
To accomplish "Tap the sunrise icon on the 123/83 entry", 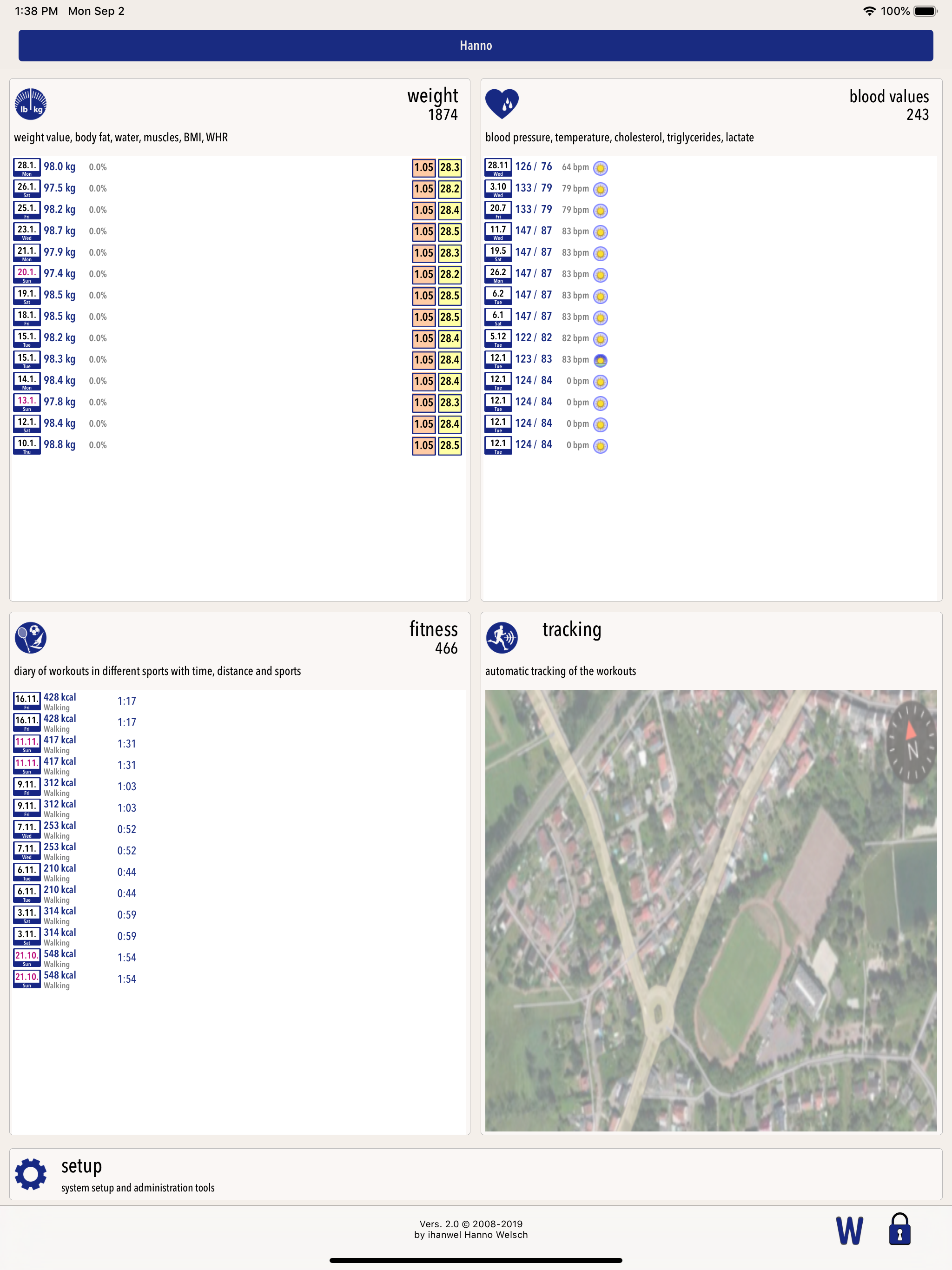I will click(600, 360).
